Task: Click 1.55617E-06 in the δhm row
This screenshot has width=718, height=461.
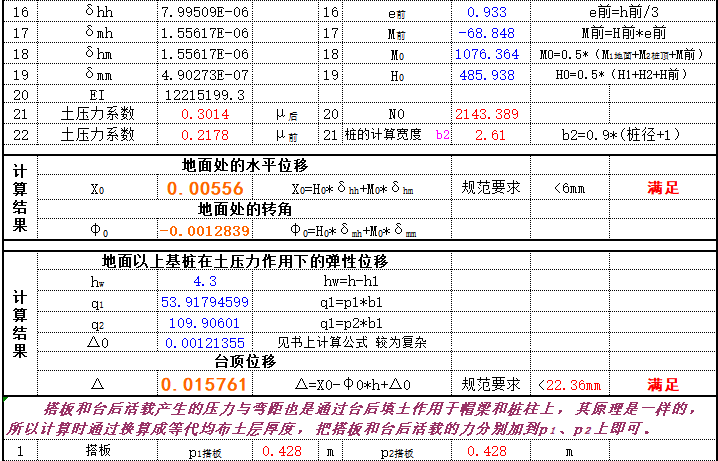Action: 205,54
